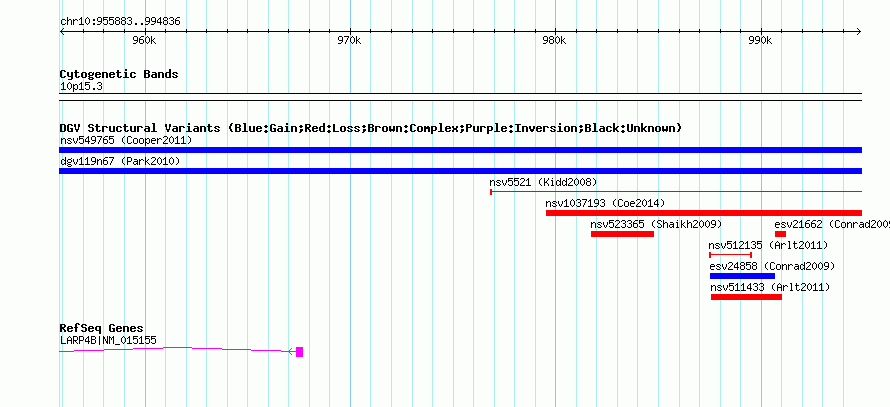890x407 pixels.
Task: Click the 10p15.3 cytogenetic band bar
Action: tap(460, 97)
